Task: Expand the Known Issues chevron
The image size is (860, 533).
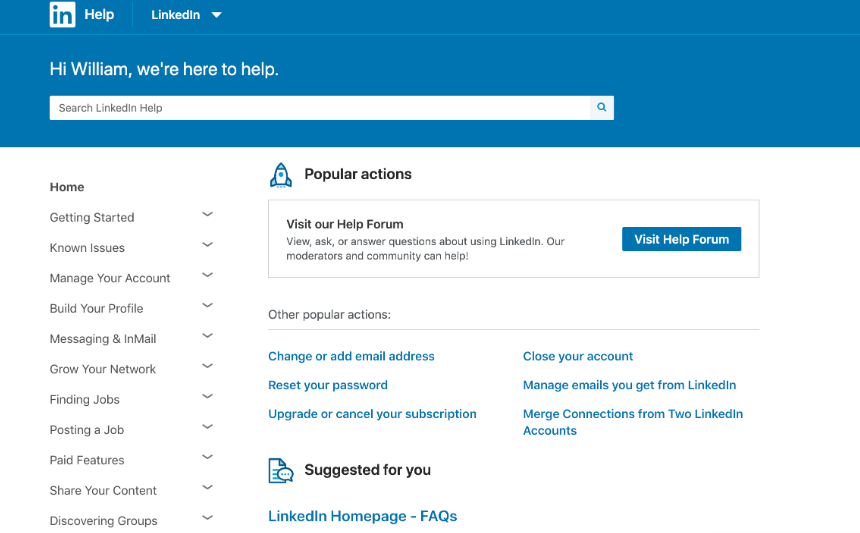Action: (x=207, y=245)
